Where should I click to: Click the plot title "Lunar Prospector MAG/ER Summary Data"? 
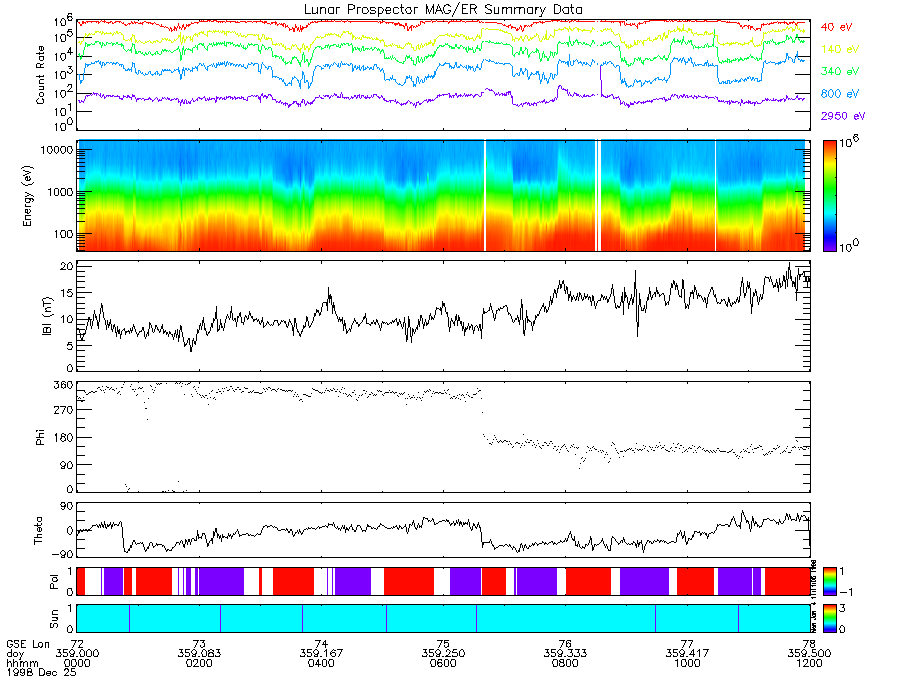point(443,9)
